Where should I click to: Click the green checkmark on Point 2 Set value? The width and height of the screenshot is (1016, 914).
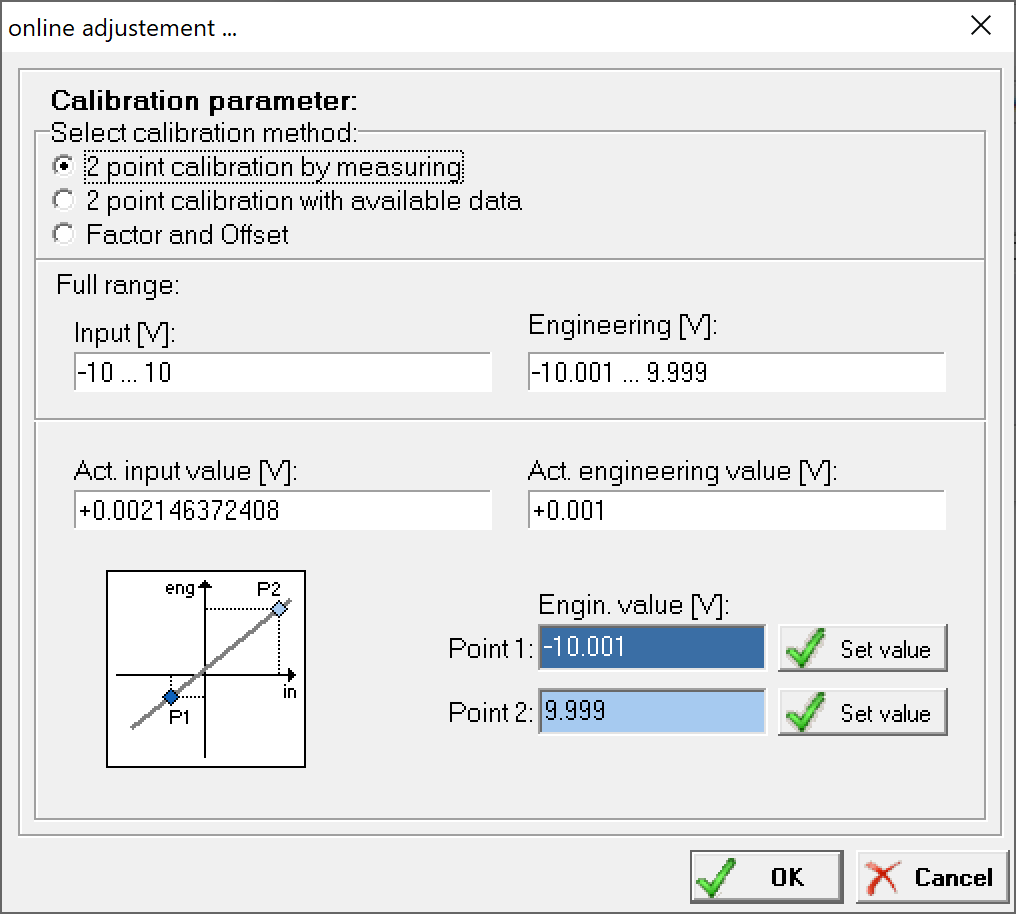pos(804,712)
